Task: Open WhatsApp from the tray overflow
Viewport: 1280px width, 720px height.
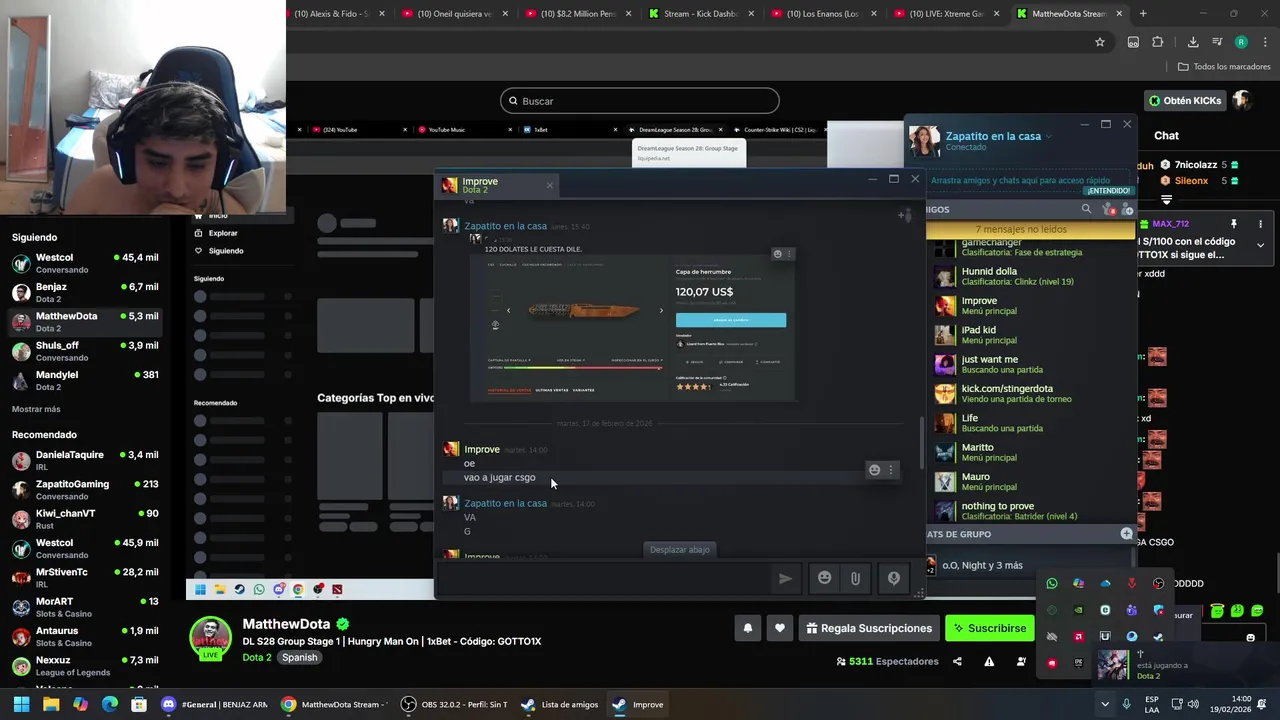Action: [1051, 583]
